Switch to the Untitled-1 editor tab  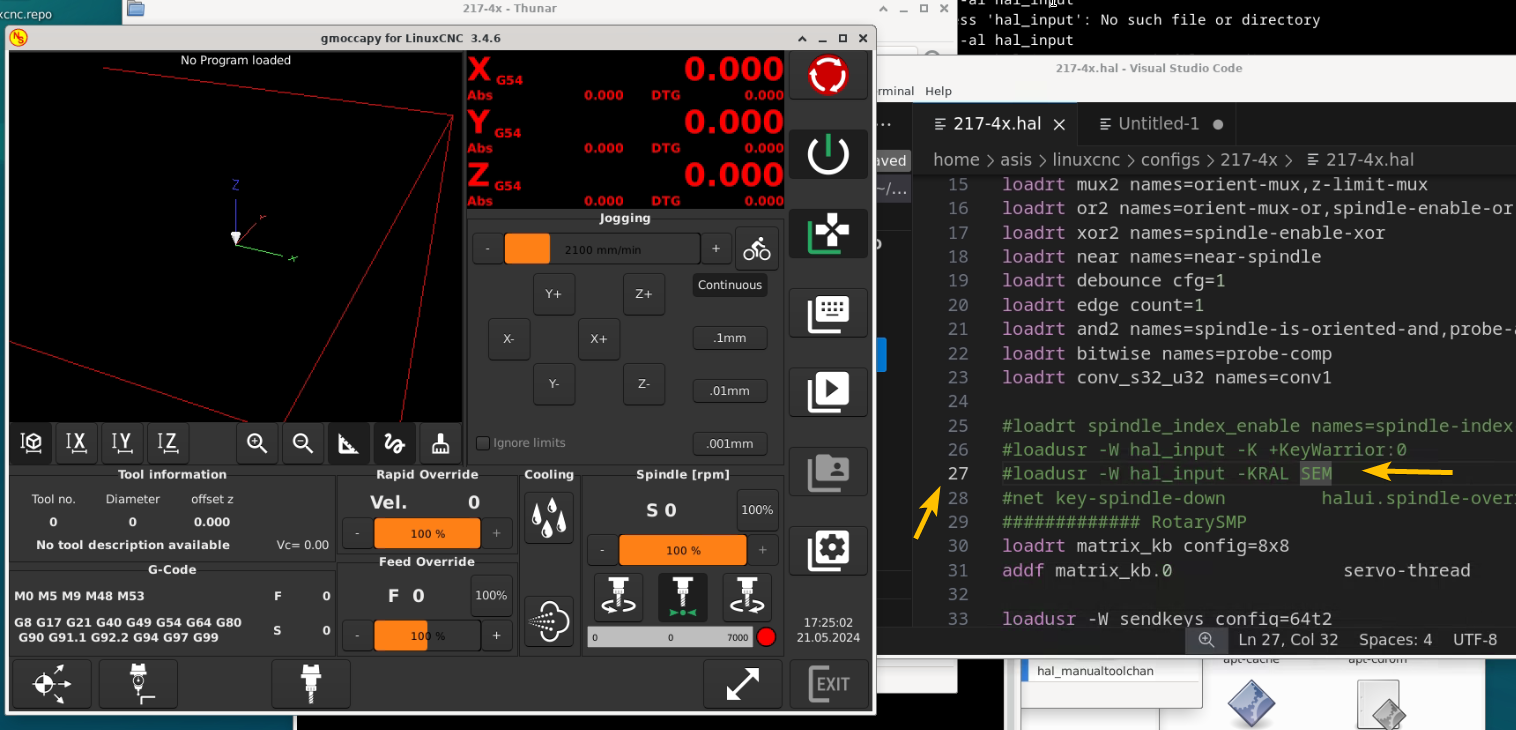click(1158, 124)
